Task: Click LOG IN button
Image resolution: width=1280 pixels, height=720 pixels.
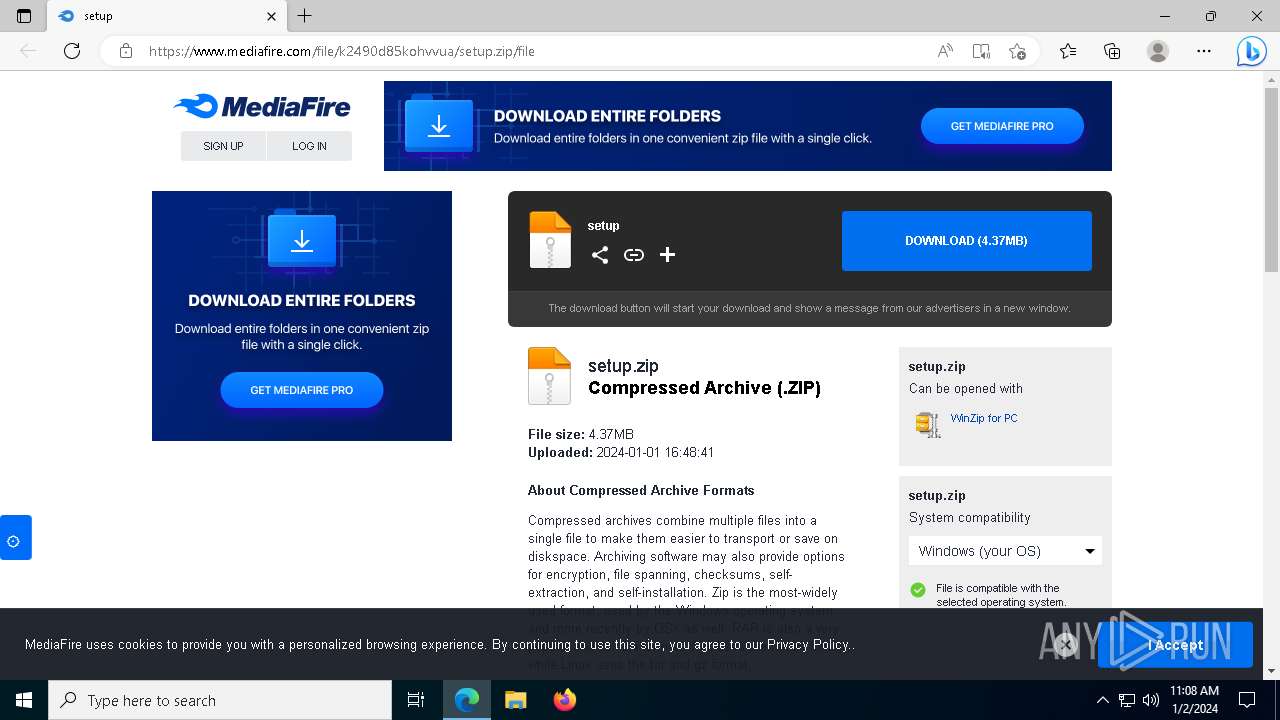Action: click(309, 146)
